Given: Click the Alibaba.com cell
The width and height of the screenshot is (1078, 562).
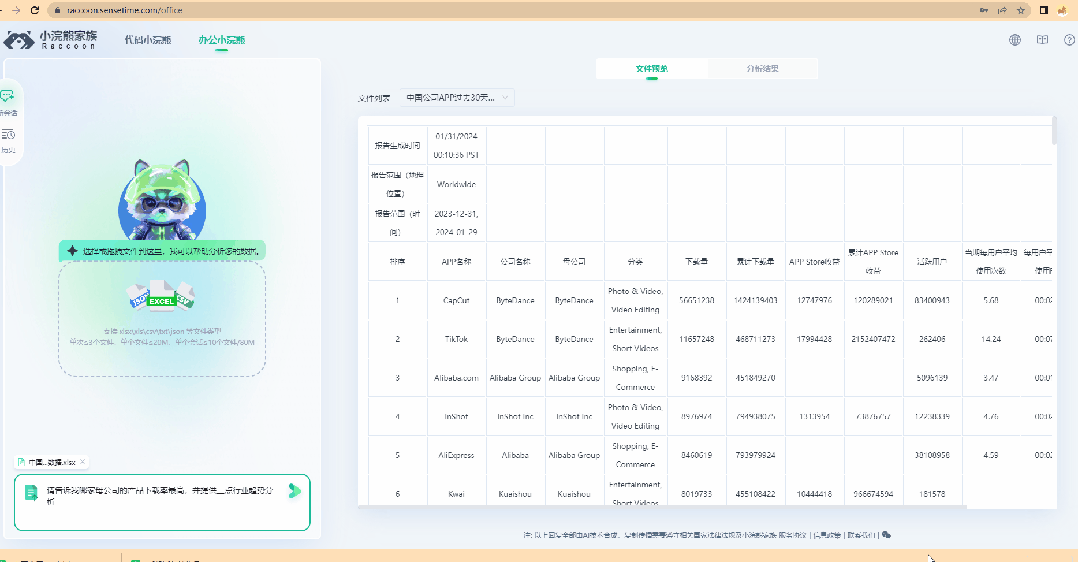Looking at the screenshot, I should pyautogui.click(x=456, y=378).
